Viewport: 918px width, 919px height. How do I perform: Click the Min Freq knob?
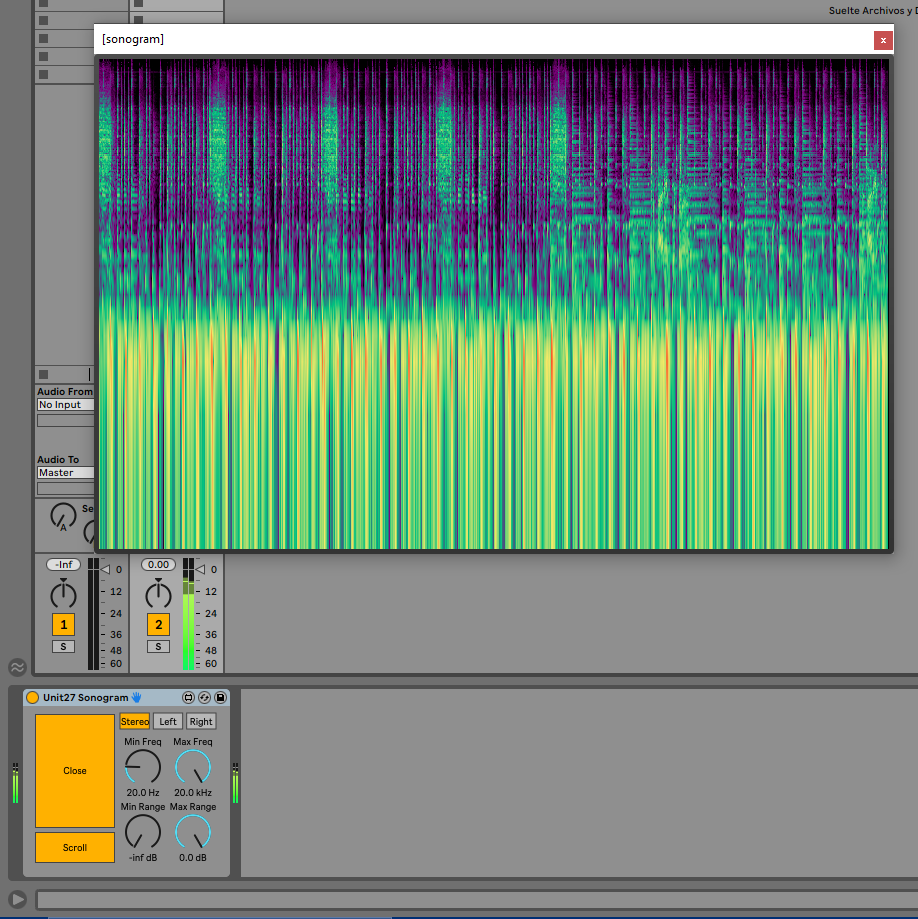click(x=143, y=768)
